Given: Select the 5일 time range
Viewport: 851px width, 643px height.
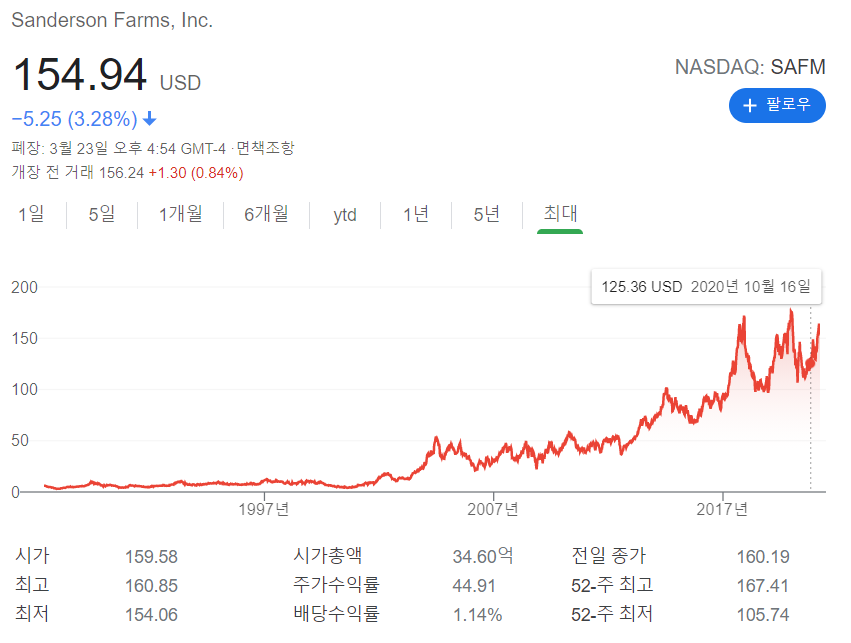Looking at the screenshot, I should pyautogui.click(x=101, y=214).
